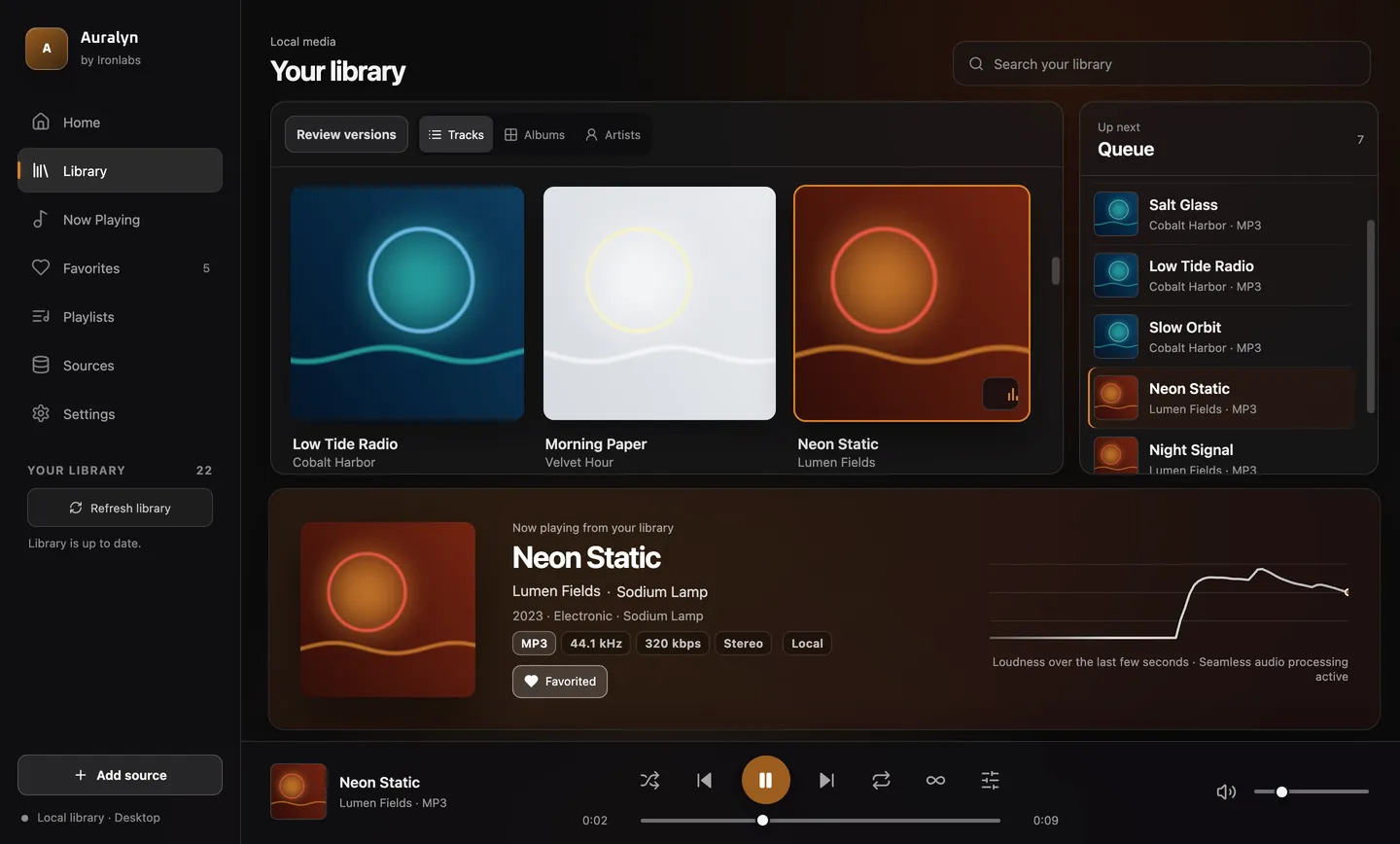Screen dimensions: 1400x844
Task: Toggle shuffle playback
Action: (x=649, y=780)
